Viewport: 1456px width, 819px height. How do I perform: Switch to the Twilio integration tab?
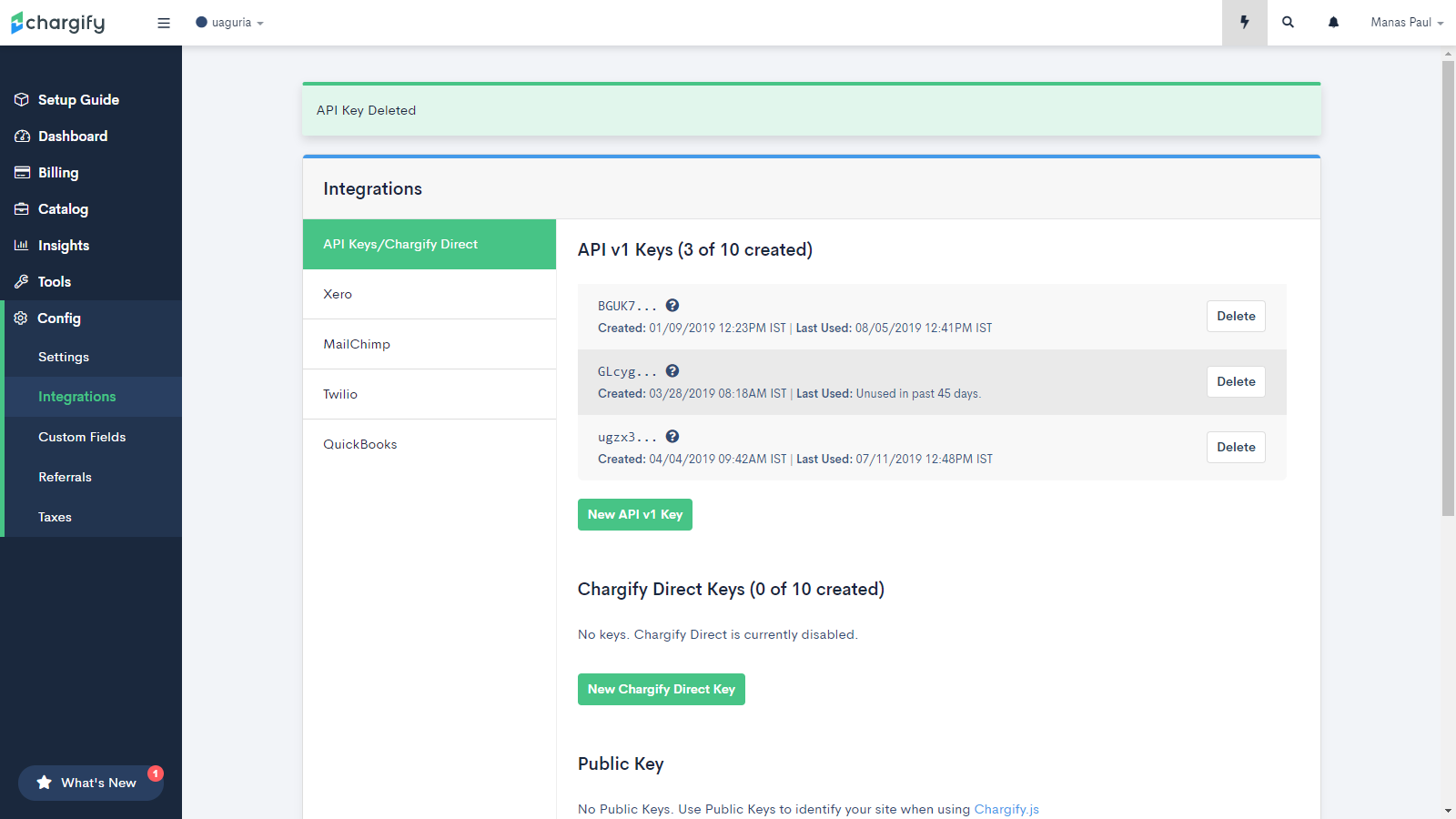(x=430, y=394)
